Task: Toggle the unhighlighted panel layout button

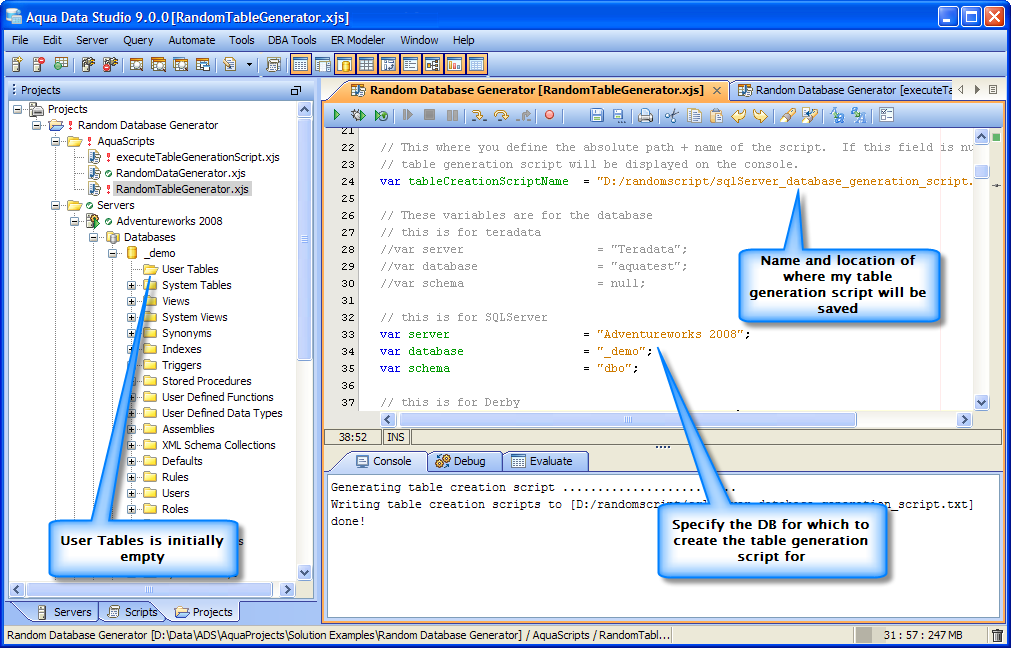Action: pos(323,64)
